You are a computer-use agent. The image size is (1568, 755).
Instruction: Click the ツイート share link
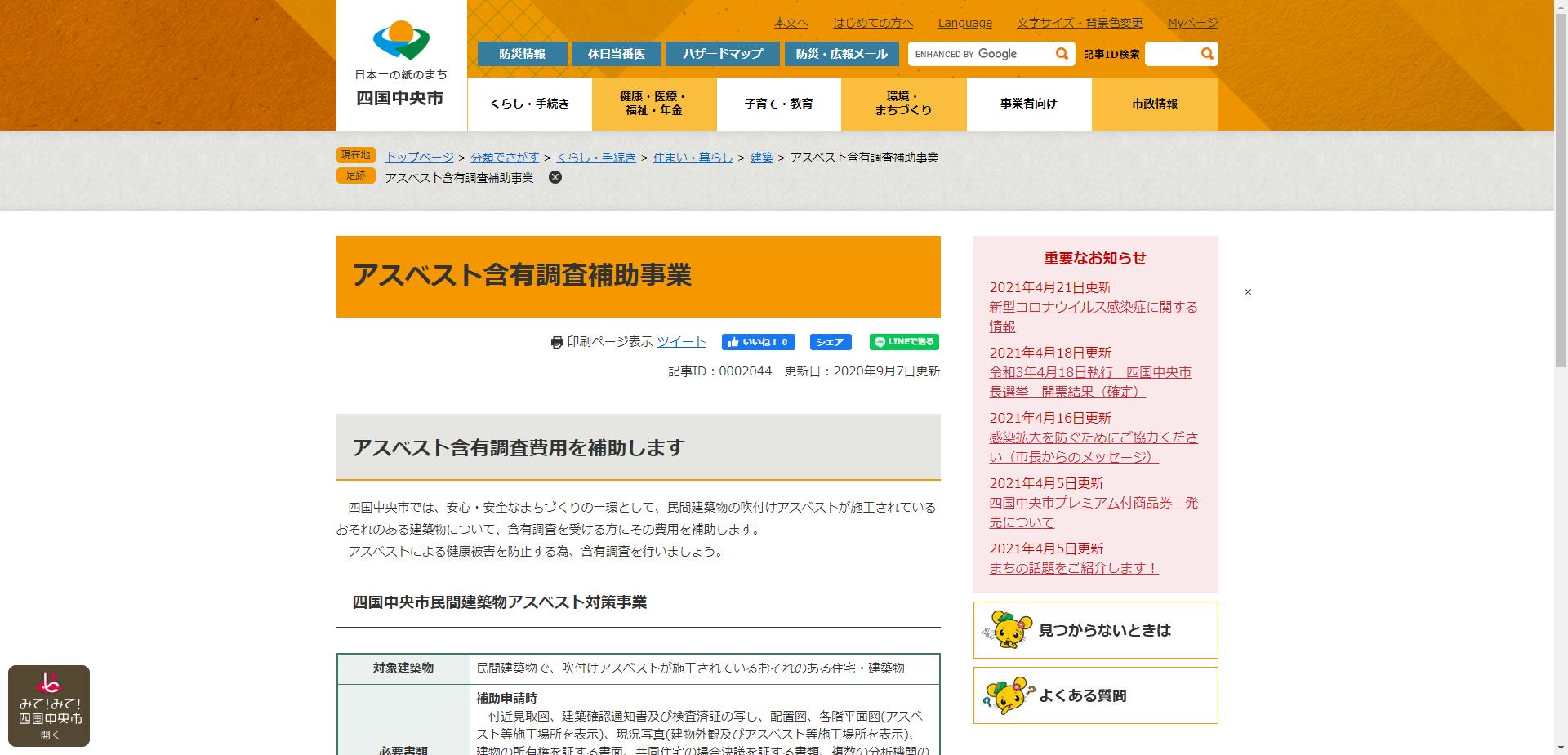[x=680, y=342]
